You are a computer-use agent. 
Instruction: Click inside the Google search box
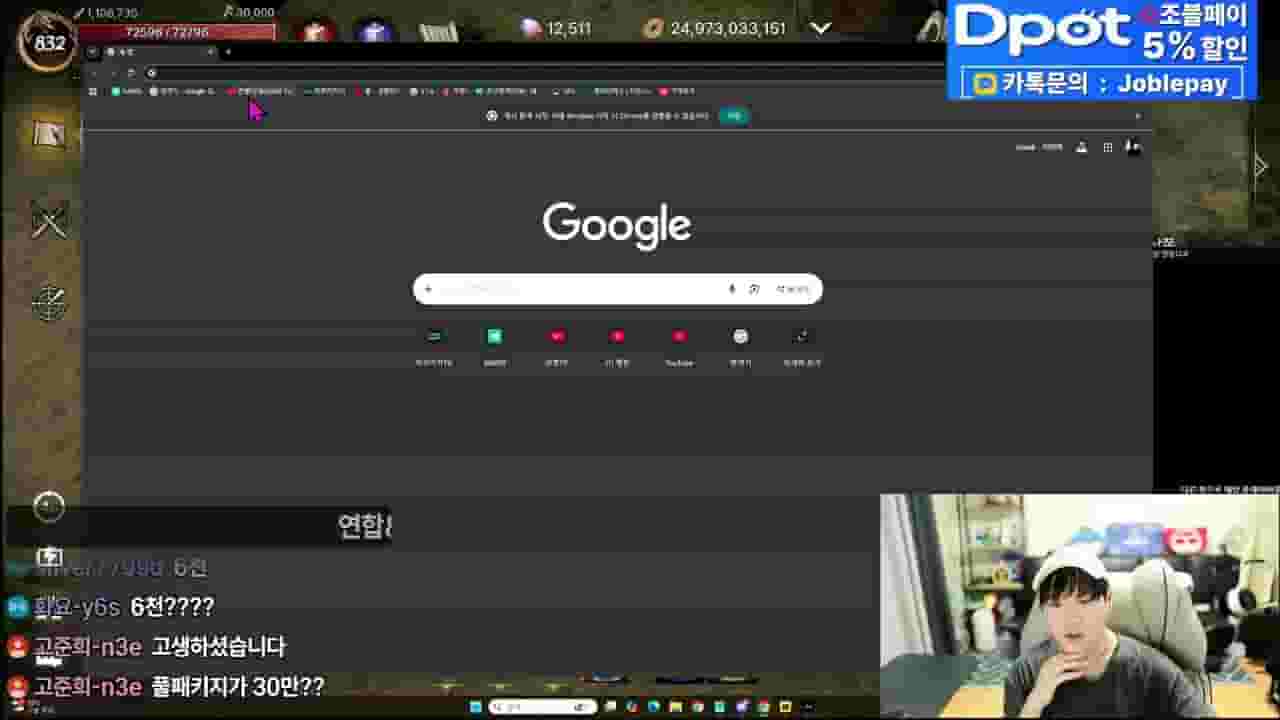[x=617, y=289]
